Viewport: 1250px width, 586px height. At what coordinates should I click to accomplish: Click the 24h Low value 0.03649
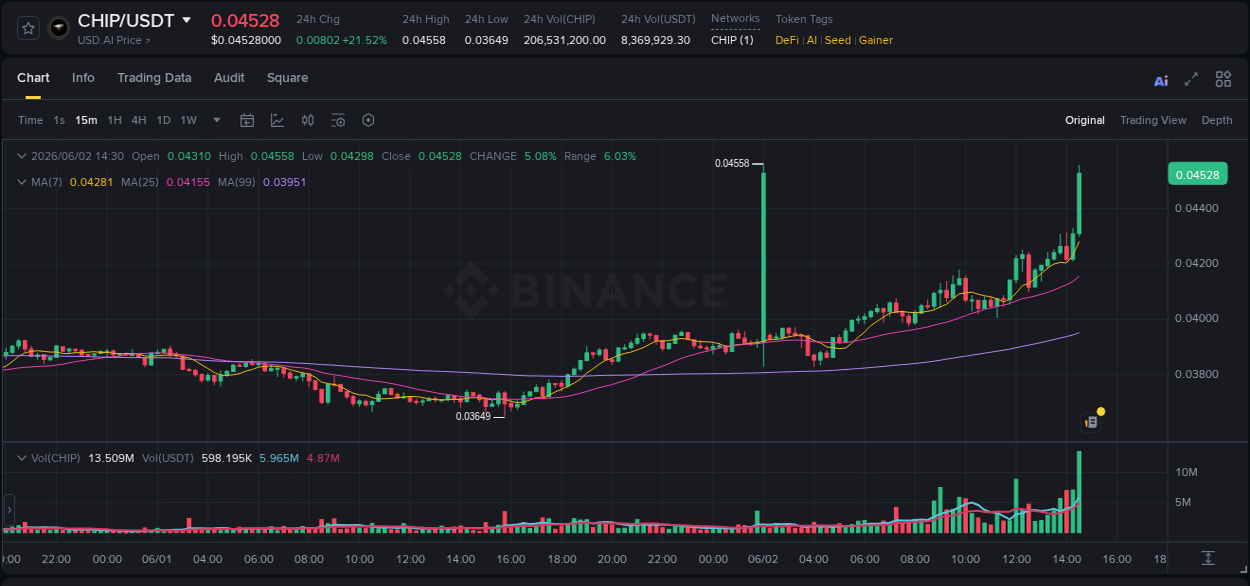(486, 40)
